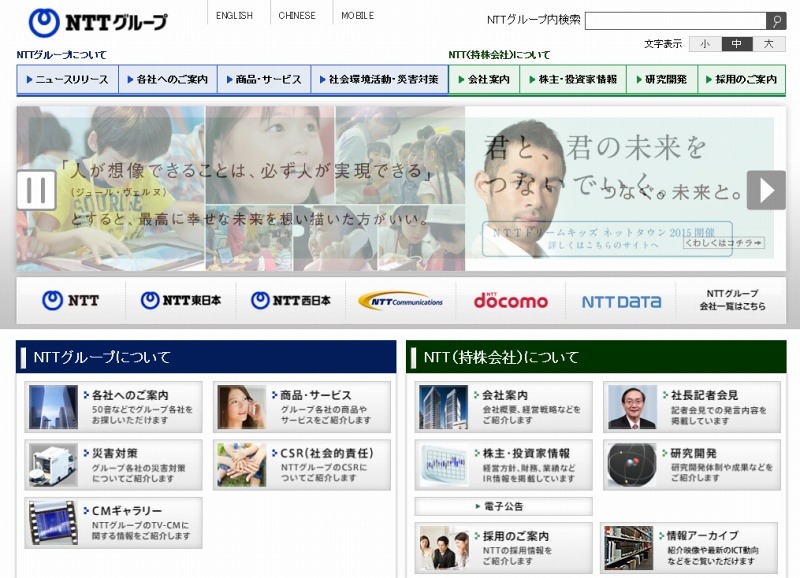Click the woman-on-phone thumbnail for 商品・サービス

click(x=242, y=407)
